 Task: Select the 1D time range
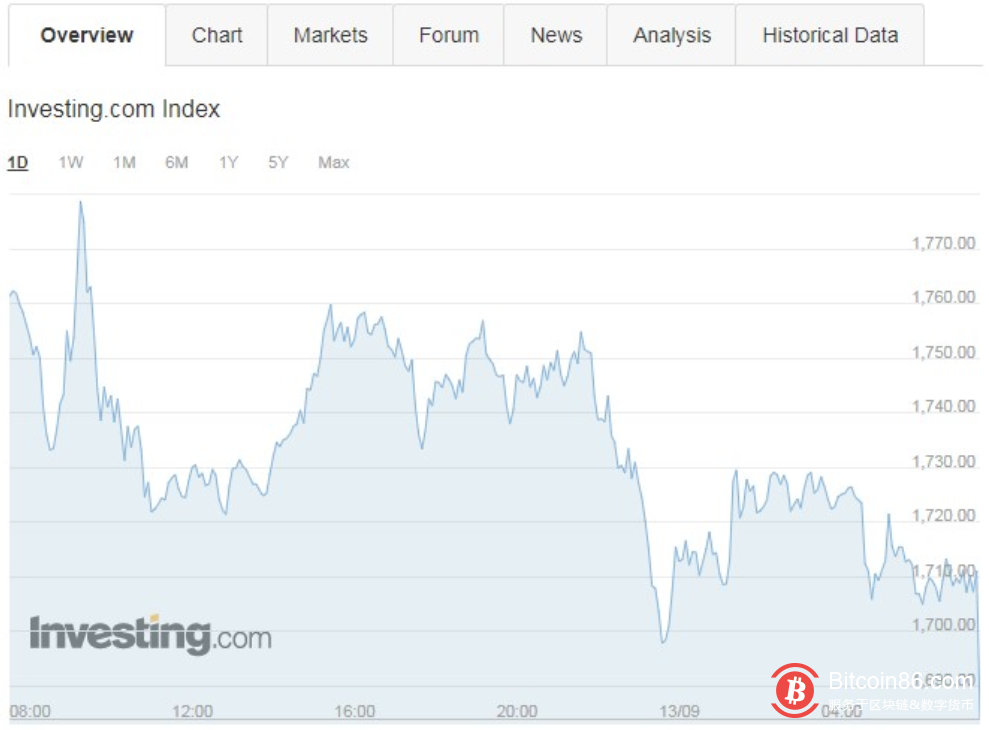(18, 162)
